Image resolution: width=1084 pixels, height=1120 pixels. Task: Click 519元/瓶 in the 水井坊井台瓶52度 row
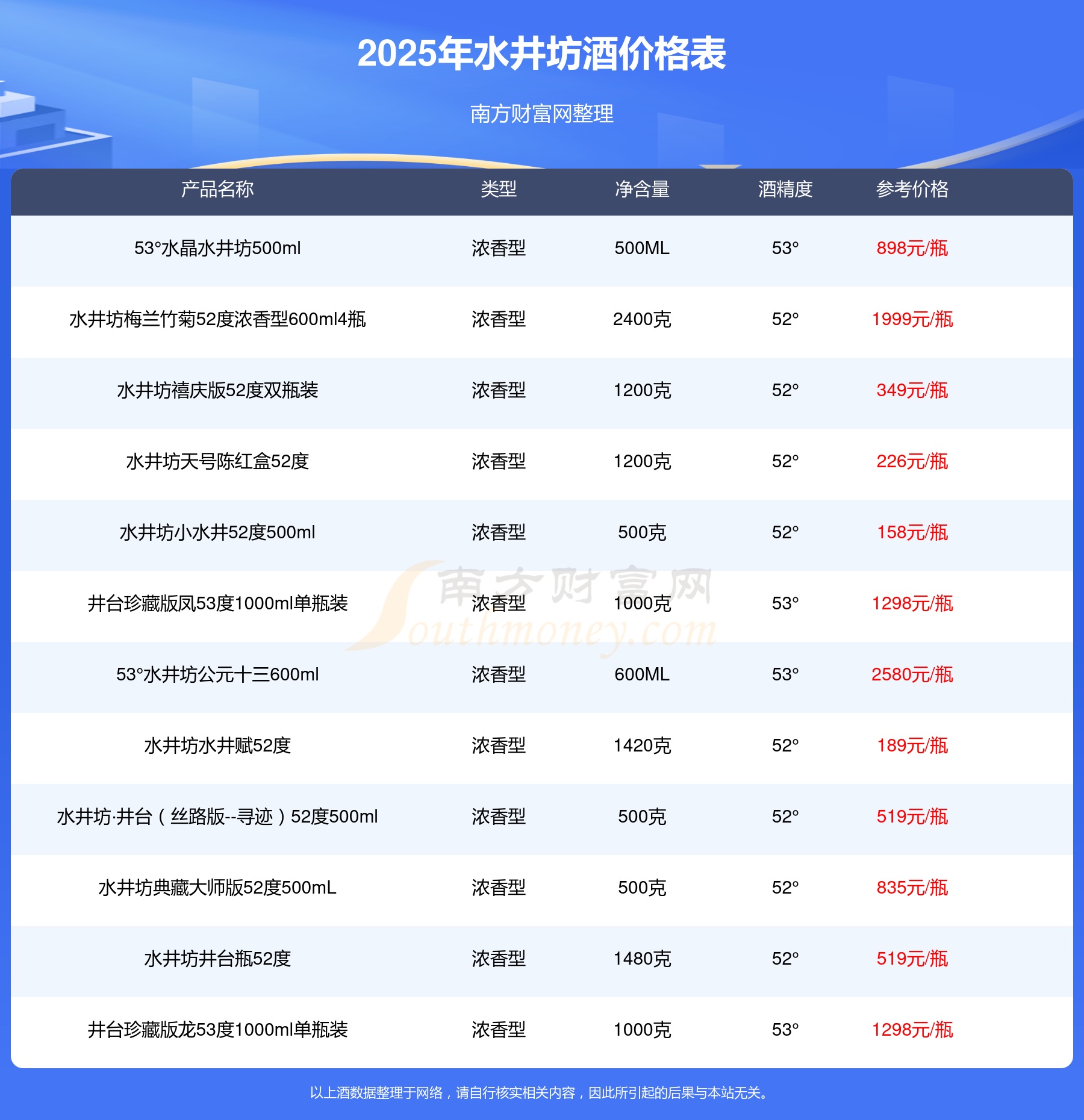(x=912, y=959)
